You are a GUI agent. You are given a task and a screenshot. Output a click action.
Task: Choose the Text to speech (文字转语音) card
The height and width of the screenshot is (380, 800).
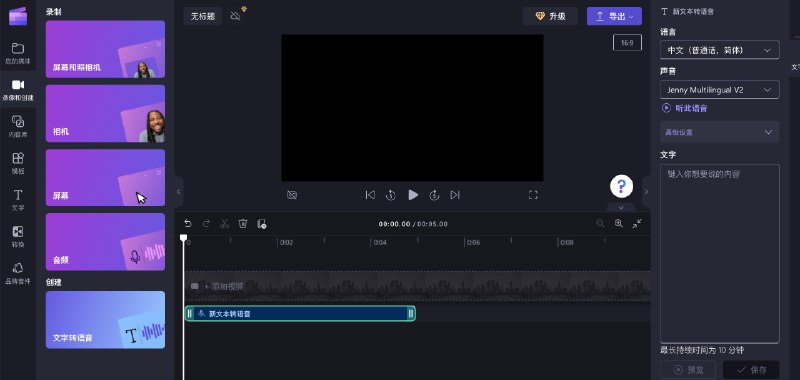pyautogui.click(x=105, y=320)
